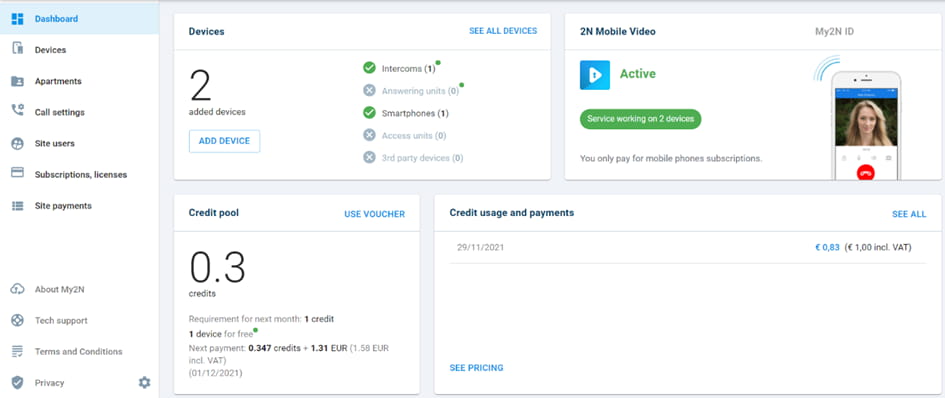
Task: Click the ADD DEVICE button
Action: coord(224,141)
